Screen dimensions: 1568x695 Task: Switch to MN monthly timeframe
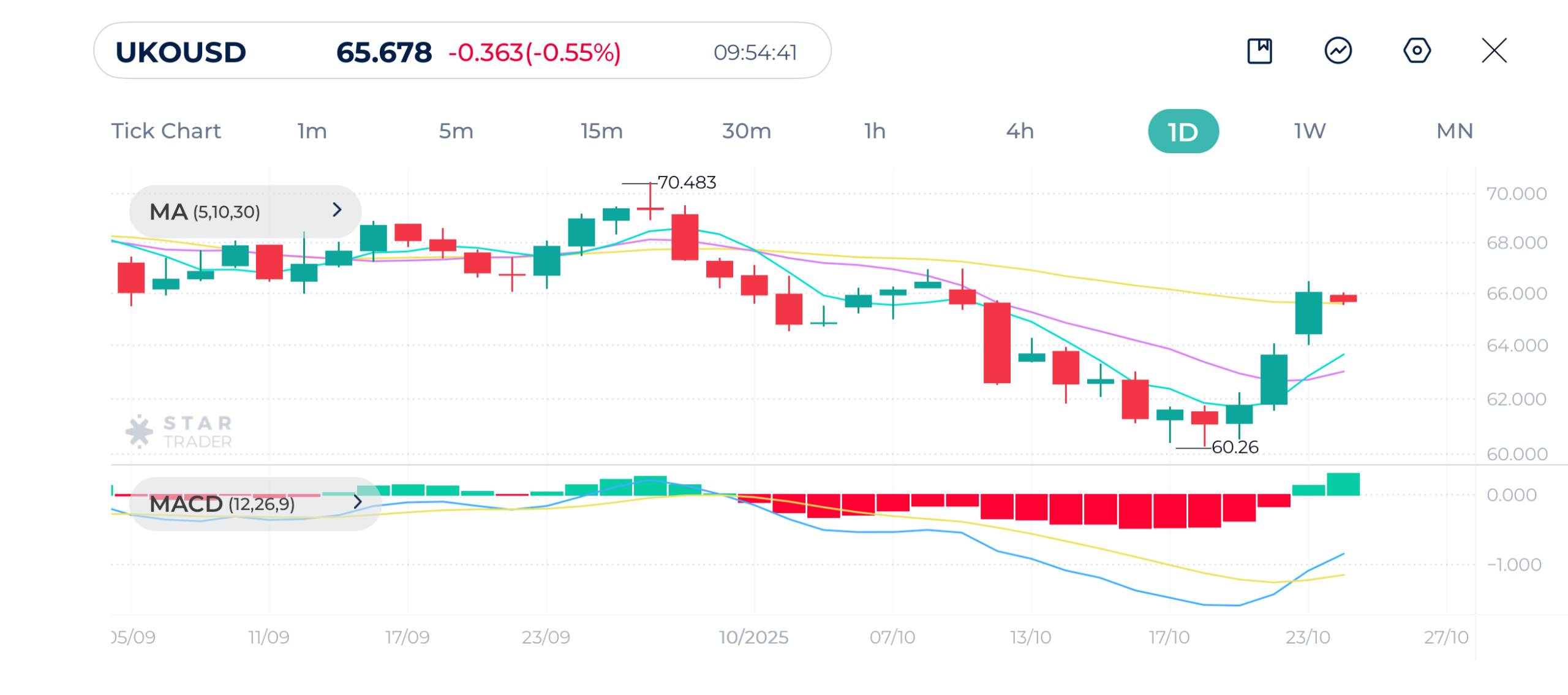(x=1454, y=131)
